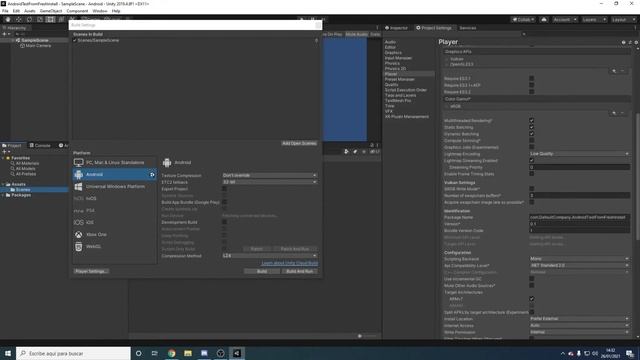Select Universal Windows Platform icon

click(x=78, y=187)
